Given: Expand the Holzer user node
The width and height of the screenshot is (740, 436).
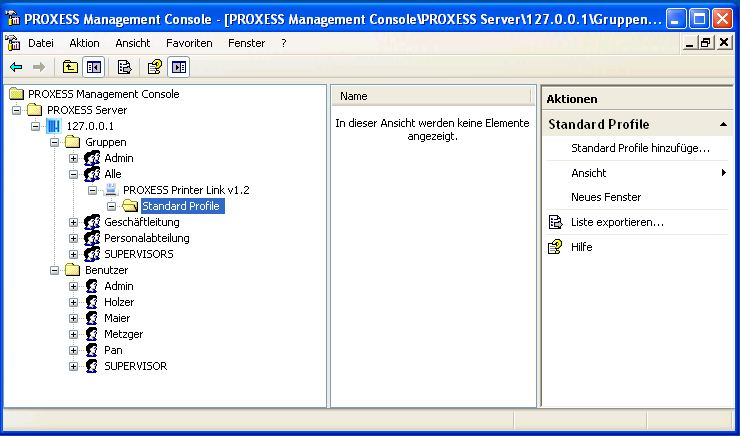Looking at the screenshot, I should coord(73,303).
